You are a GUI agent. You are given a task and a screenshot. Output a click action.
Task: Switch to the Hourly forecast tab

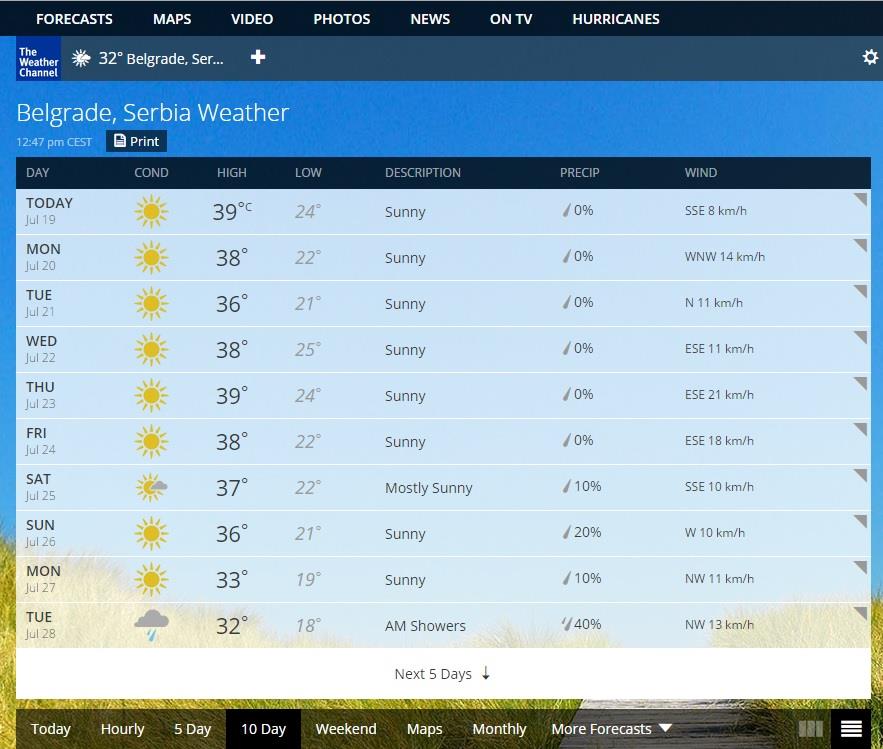122,729
